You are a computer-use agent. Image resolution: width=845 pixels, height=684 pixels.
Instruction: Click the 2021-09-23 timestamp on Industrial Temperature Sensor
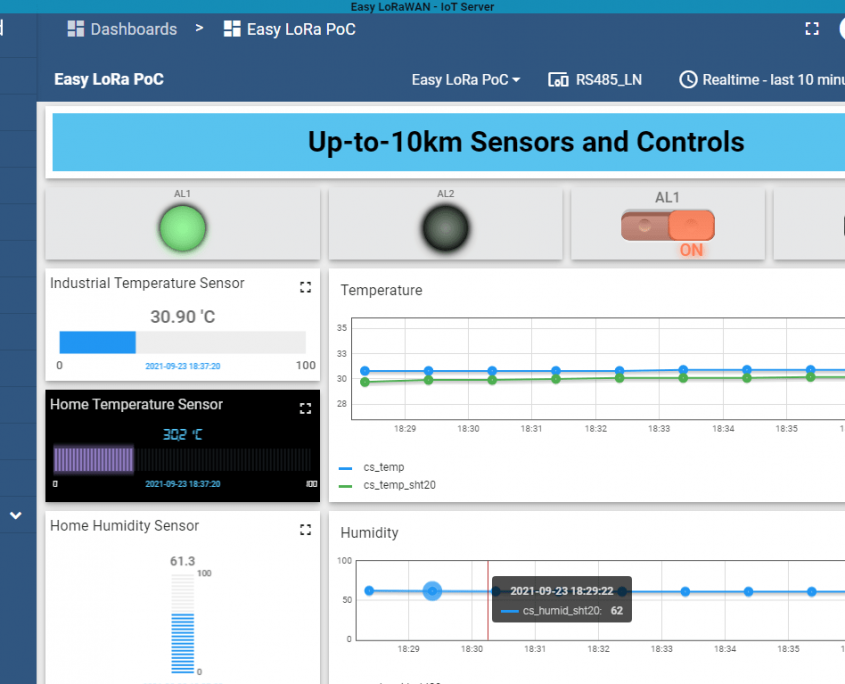coord(183,365)
